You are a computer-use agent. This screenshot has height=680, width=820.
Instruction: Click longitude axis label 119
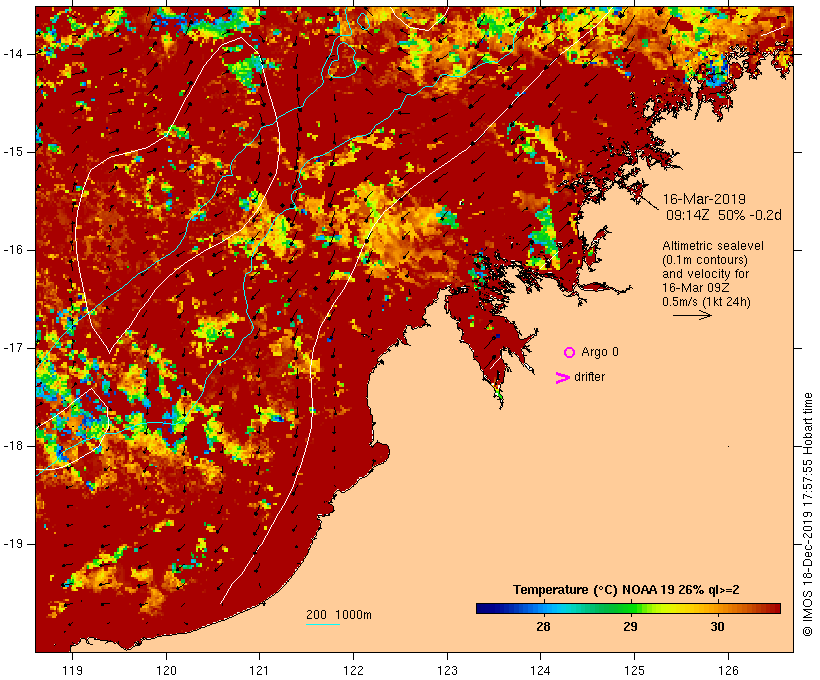(72, 670)
